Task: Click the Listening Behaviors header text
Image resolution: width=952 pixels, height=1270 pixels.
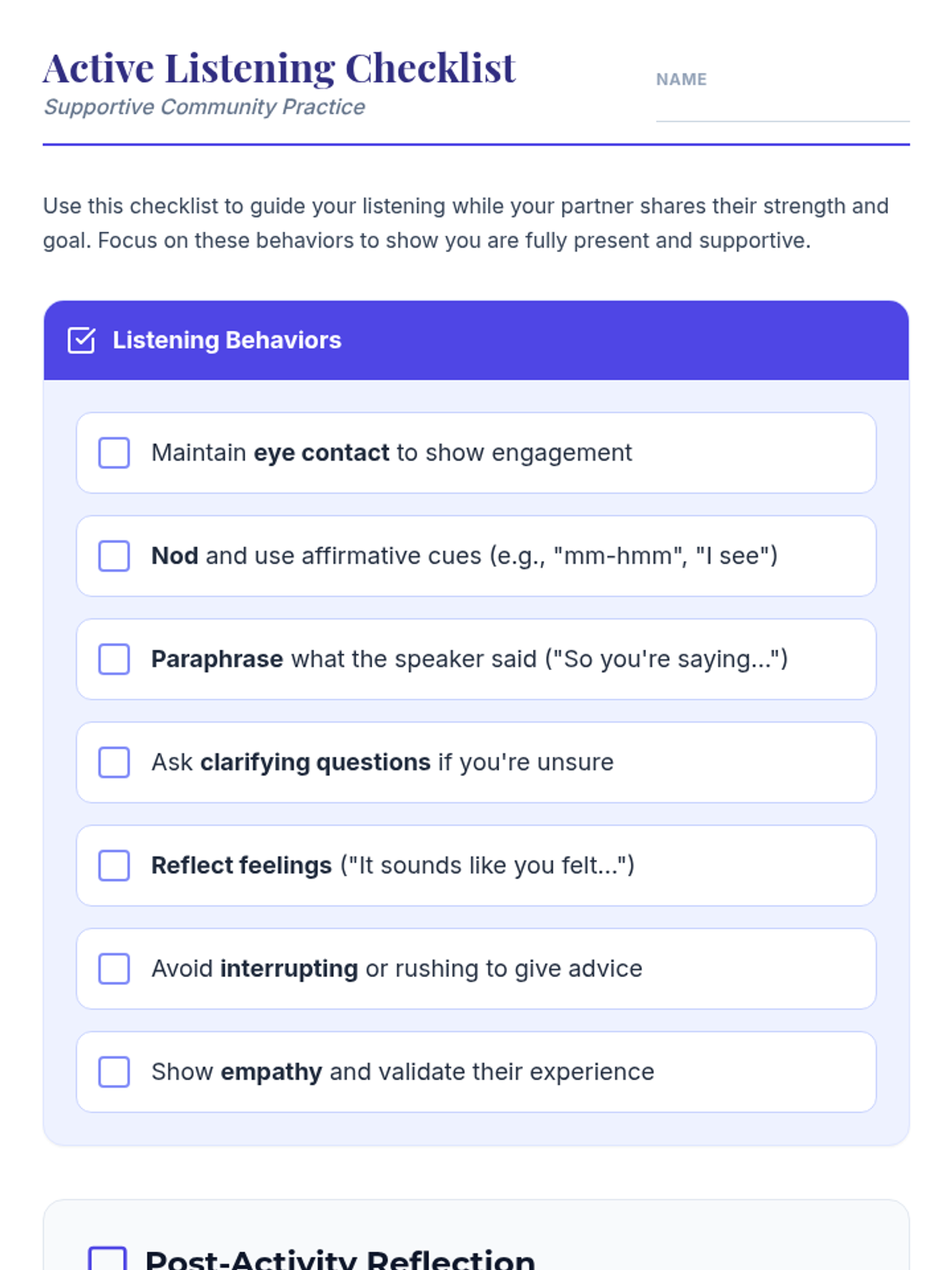Action: (x=227, y=341)
